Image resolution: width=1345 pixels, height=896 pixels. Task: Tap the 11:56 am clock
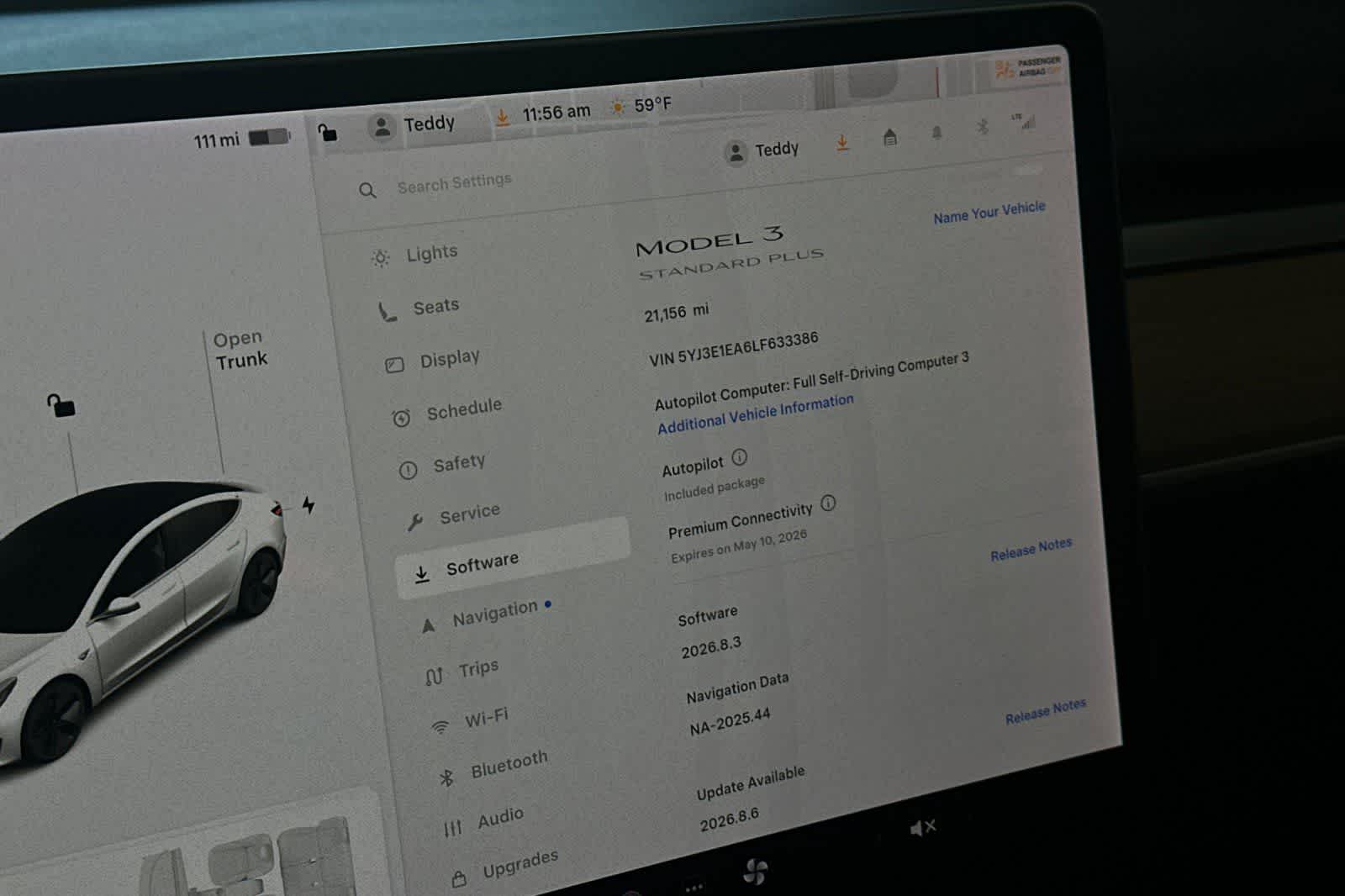click(556, 112)
